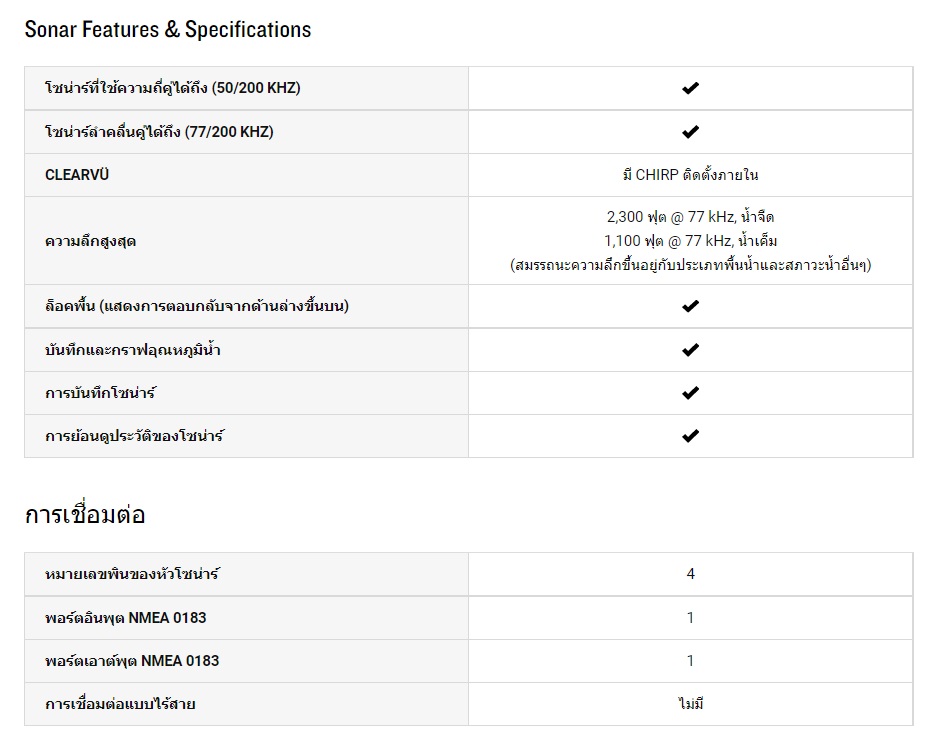
Task: Click the checkmark in the ล็อคพื้น row
Action: 690,306
